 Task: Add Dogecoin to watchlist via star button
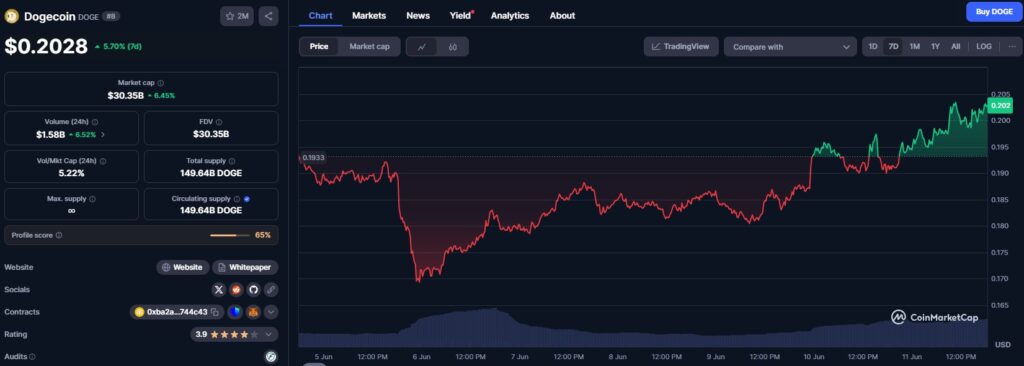pyautogui.click(x=236, y=16)
